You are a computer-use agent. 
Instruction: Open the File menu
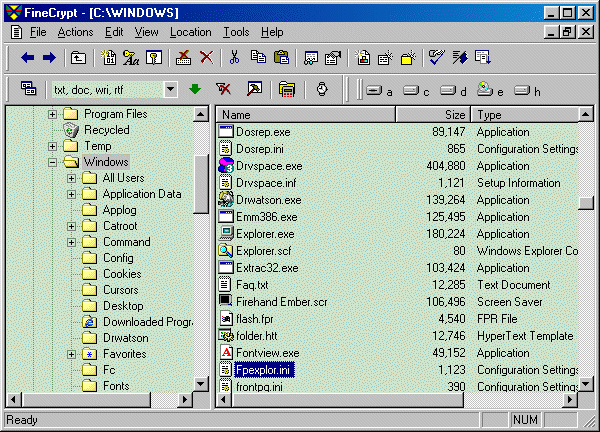[x=38, y=32]
